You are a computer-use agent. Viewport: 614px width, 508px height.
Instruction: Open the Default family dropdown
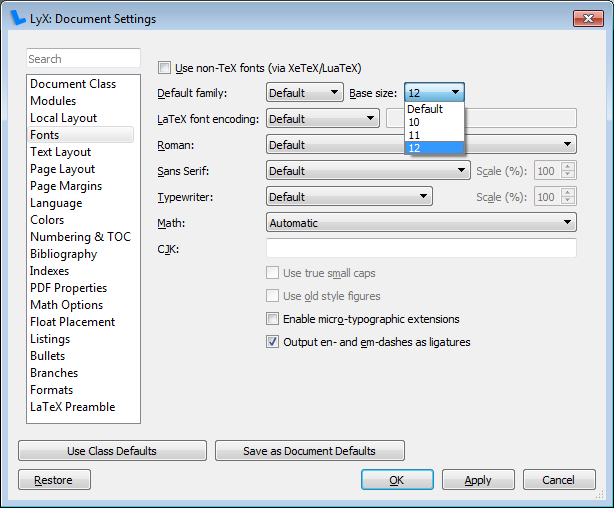pos(305,92)
